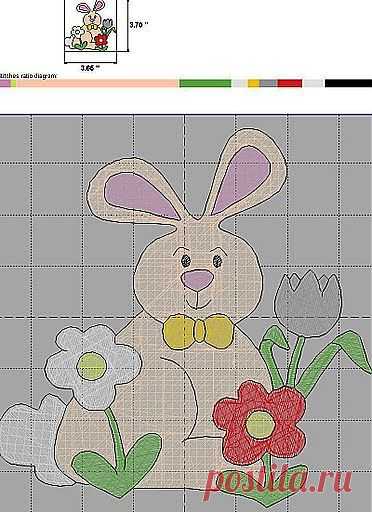Pick the black segment in stitches ratio bar
The width and height of the screenshot is (372, 512).
click(348, 83)
